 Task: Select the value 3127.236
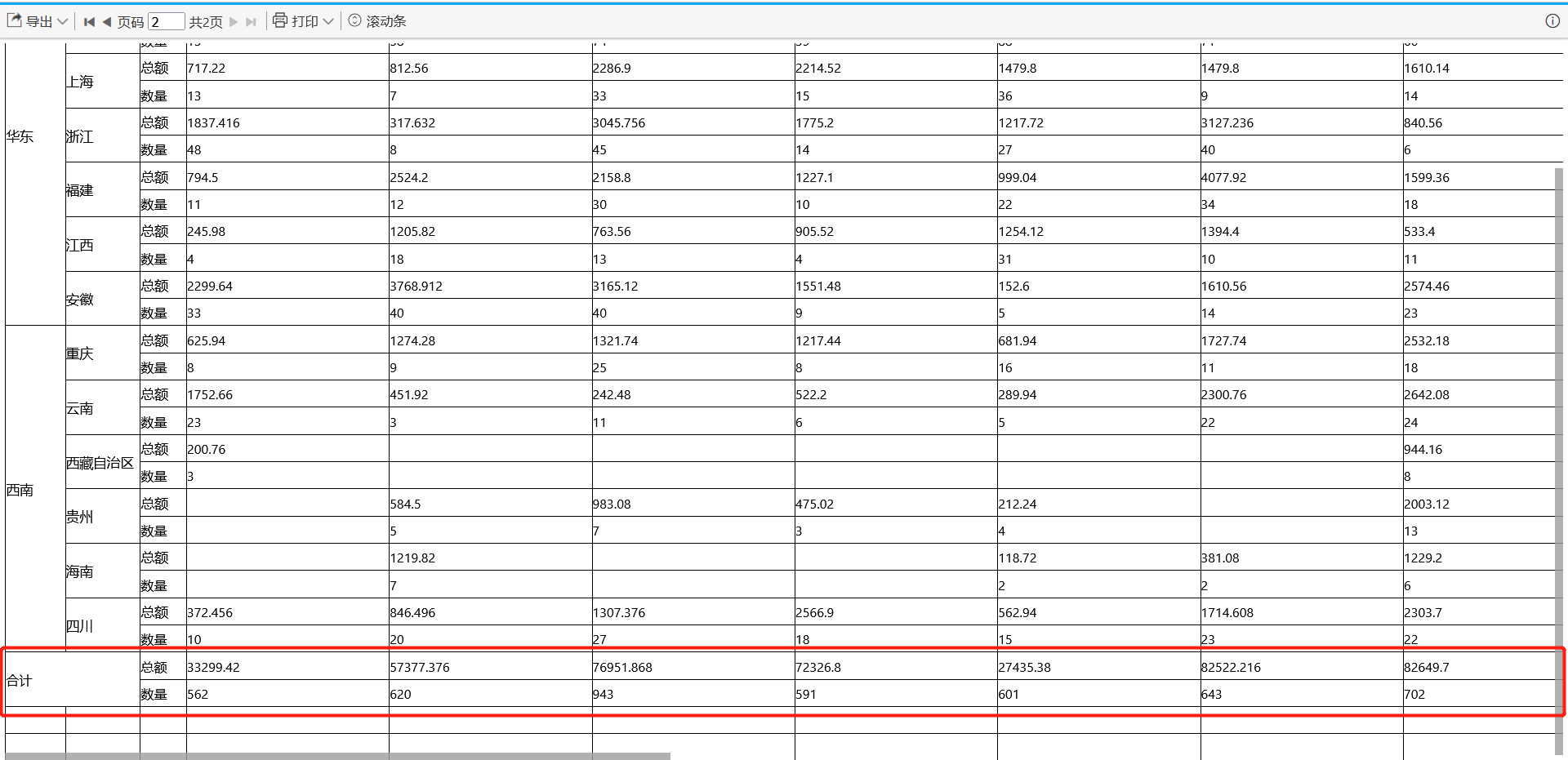[1227, 123]
